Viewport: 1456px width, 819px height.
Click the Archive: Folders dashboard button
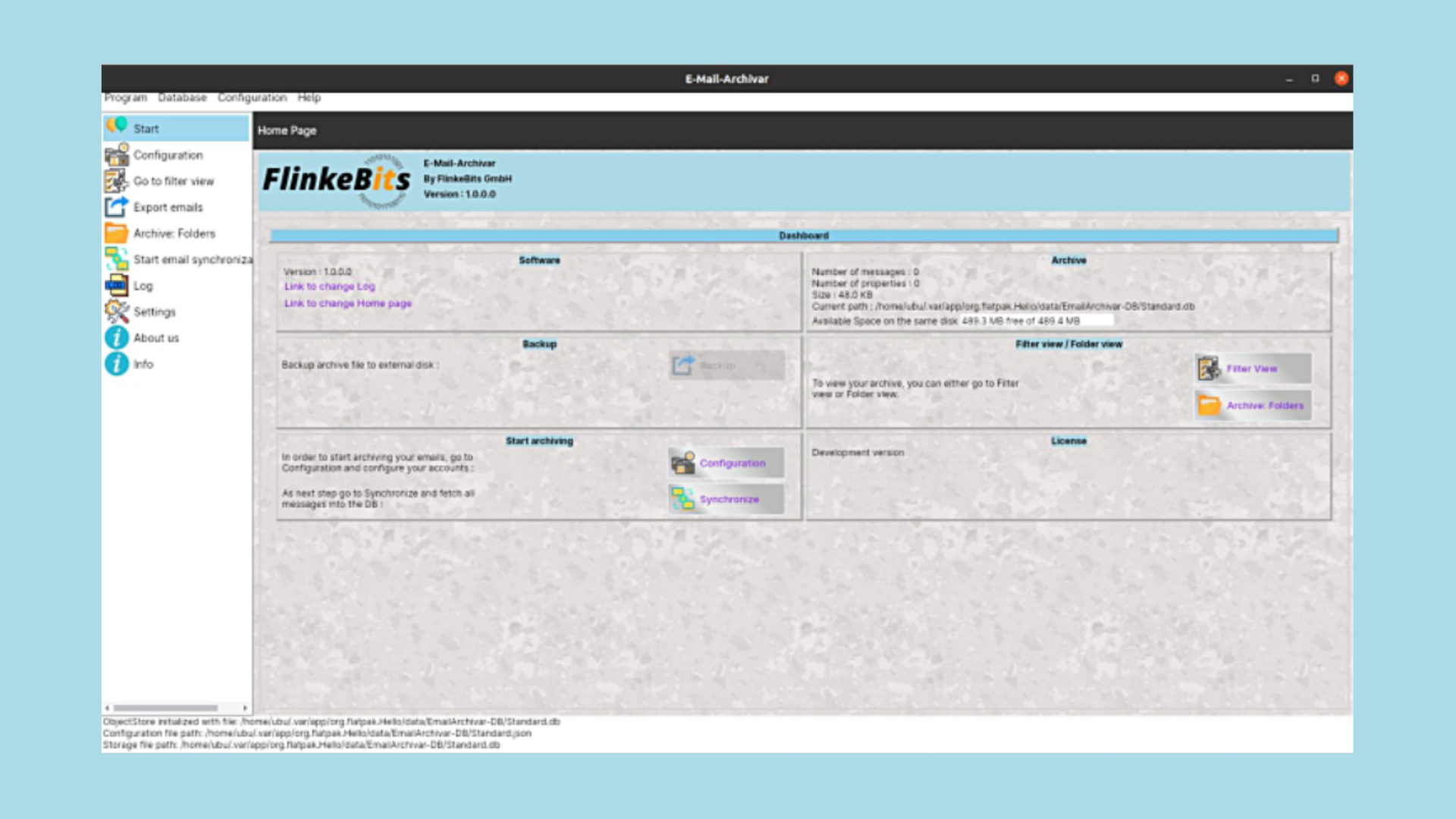tap(1253, 406)
